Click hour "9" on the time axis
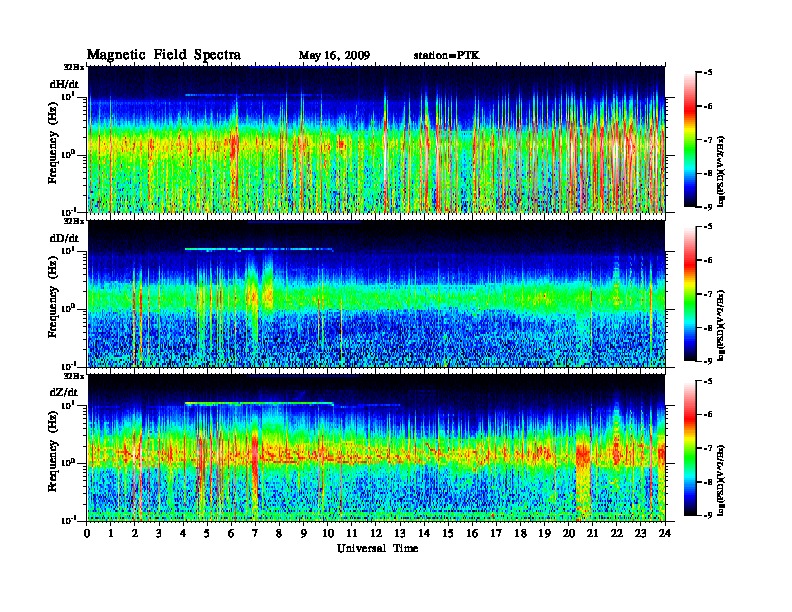 [304, 533]
